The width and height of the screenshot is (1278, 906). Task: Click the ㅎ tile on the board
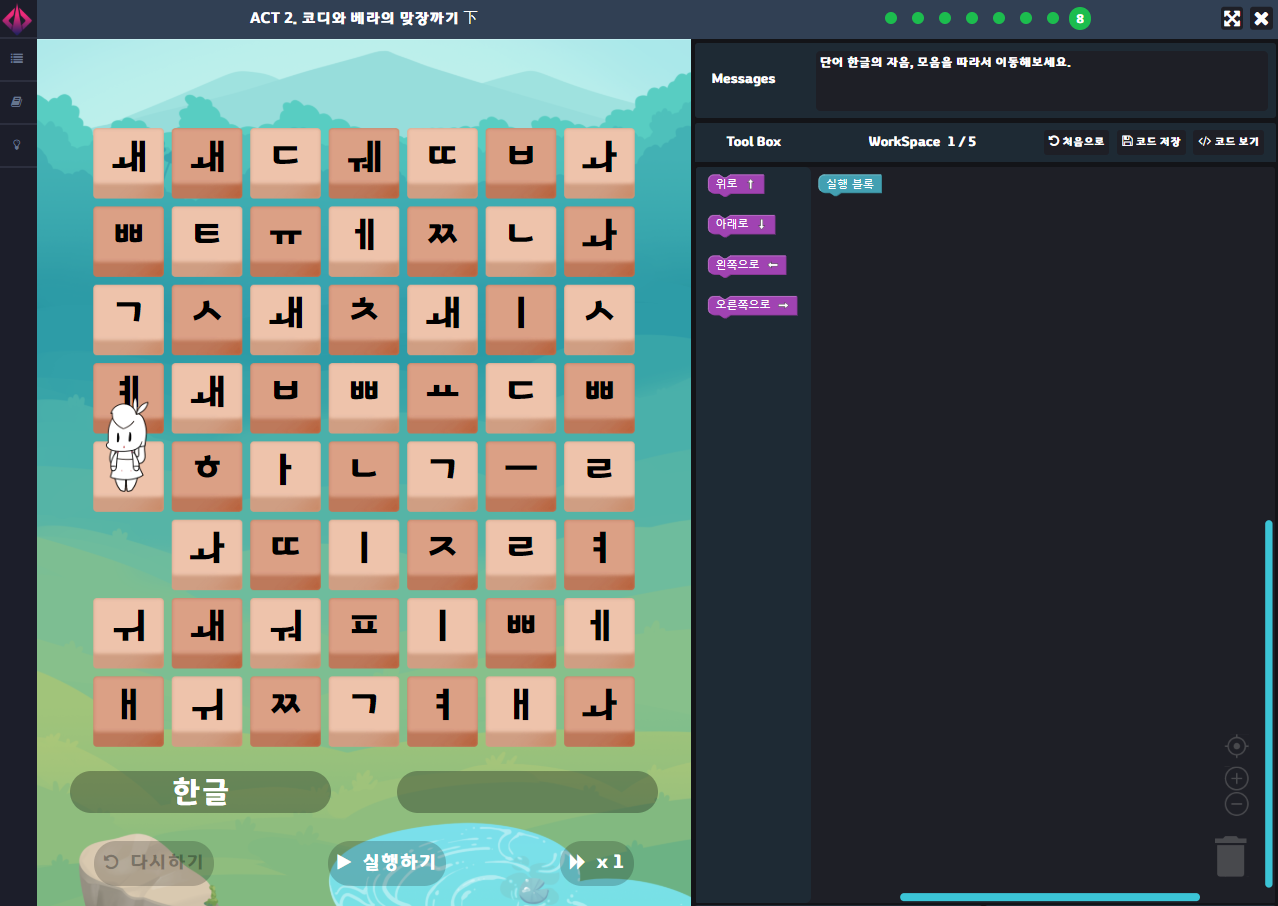(x=207, y=476)
